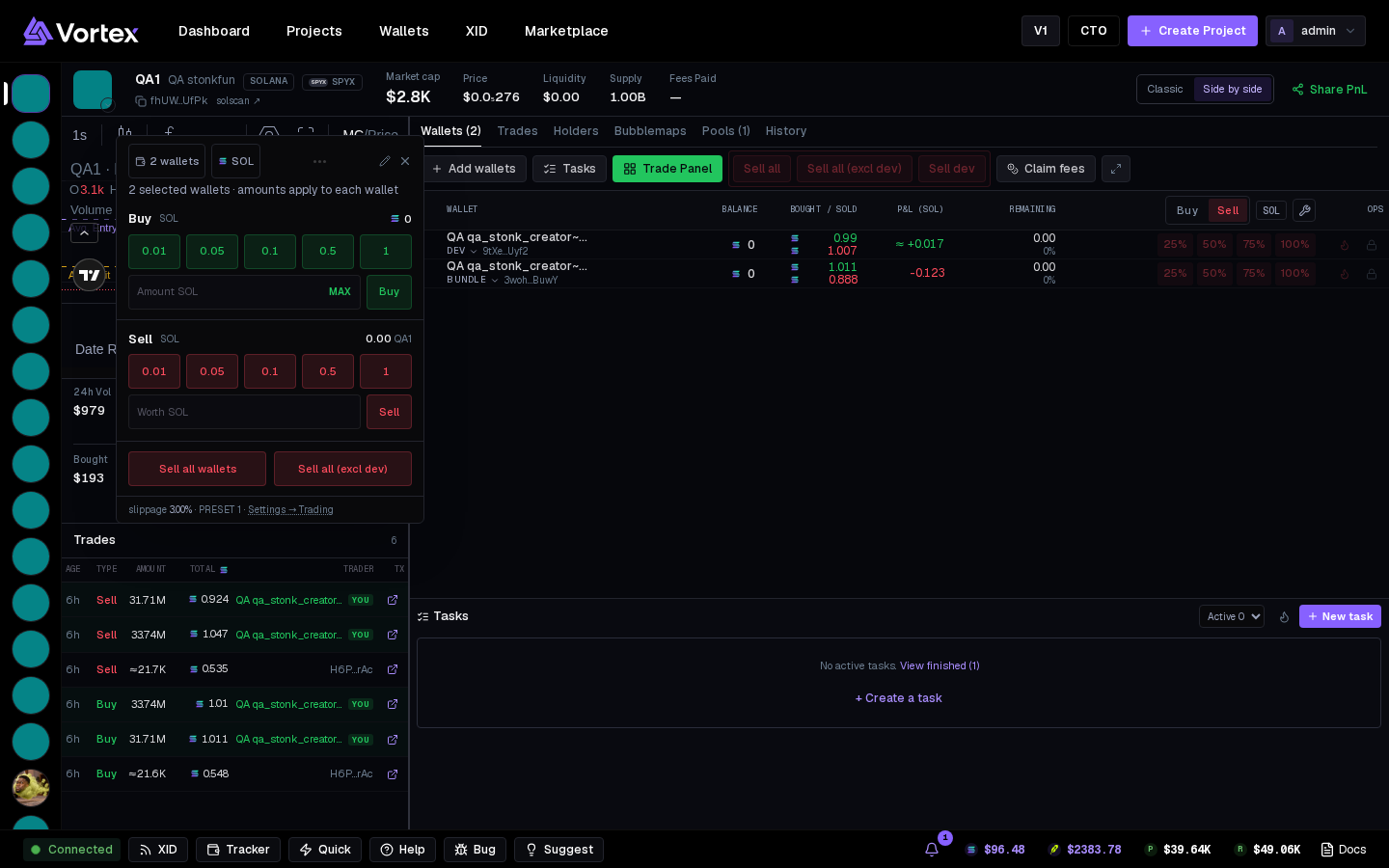Switch to the History tab
The width and height of the screenshot is (1389, 868).
click(786, 131)
